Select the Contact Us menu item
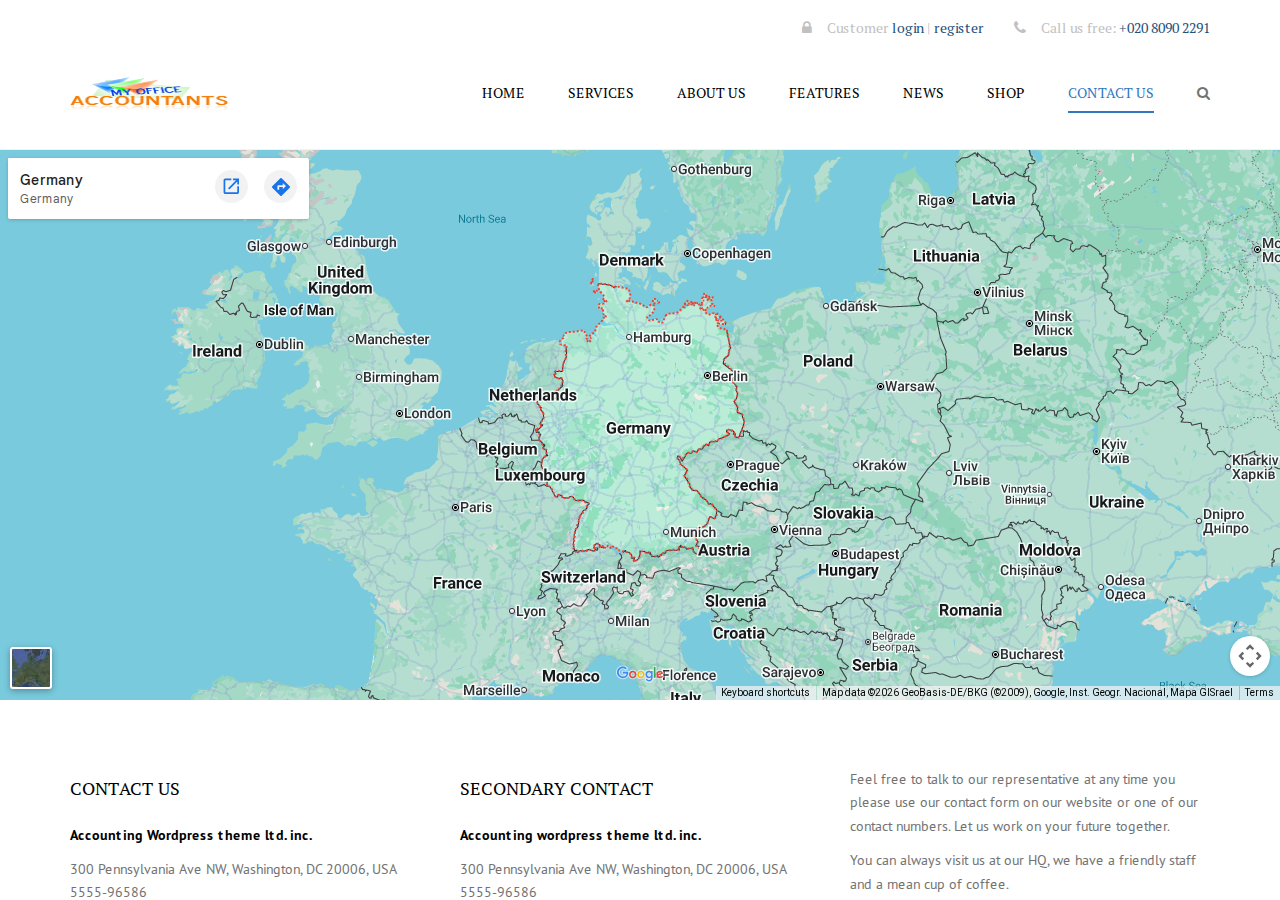Screen dimensions: 1280x900 click(x=1111, y=93)
